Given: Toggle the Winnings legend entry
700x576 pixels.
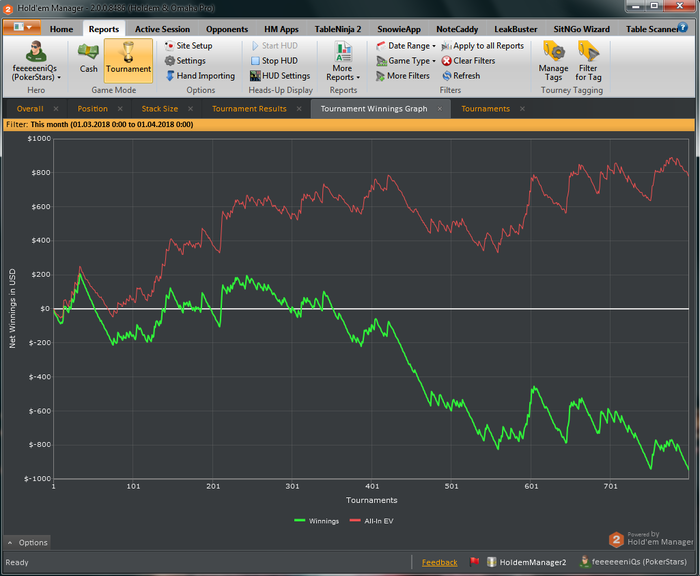Looking at the screenshot, I should tap(317, 521).
